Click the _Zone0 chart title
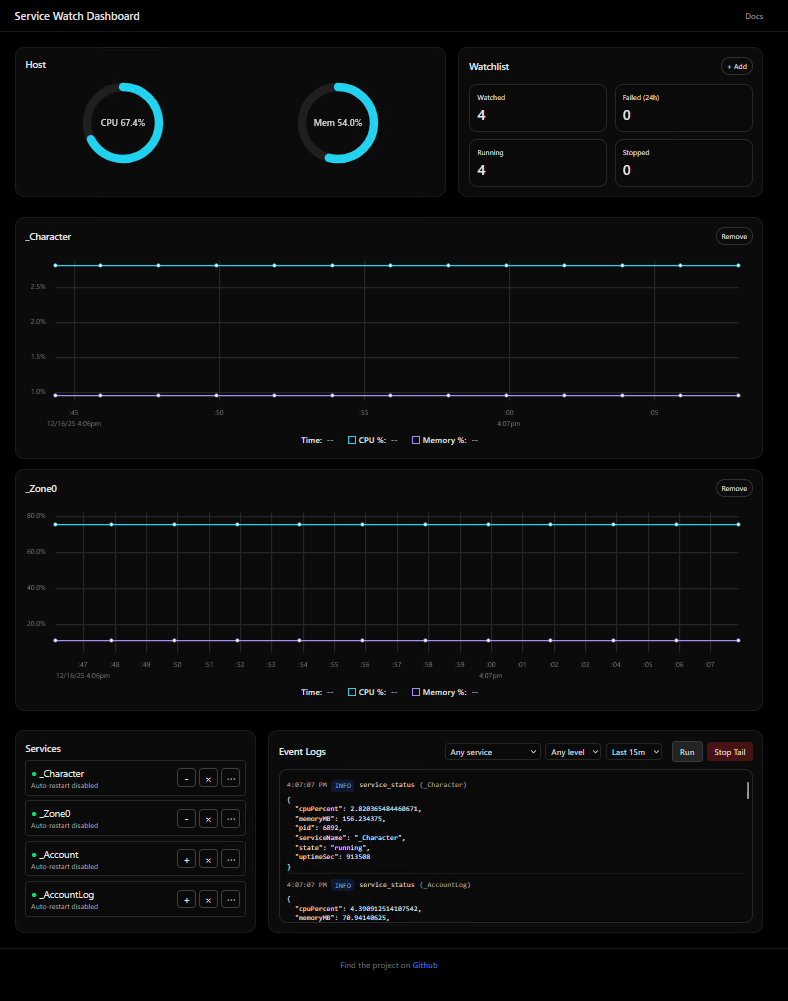This screenshot has width=788, height=1001. click(x=41, y=488)
